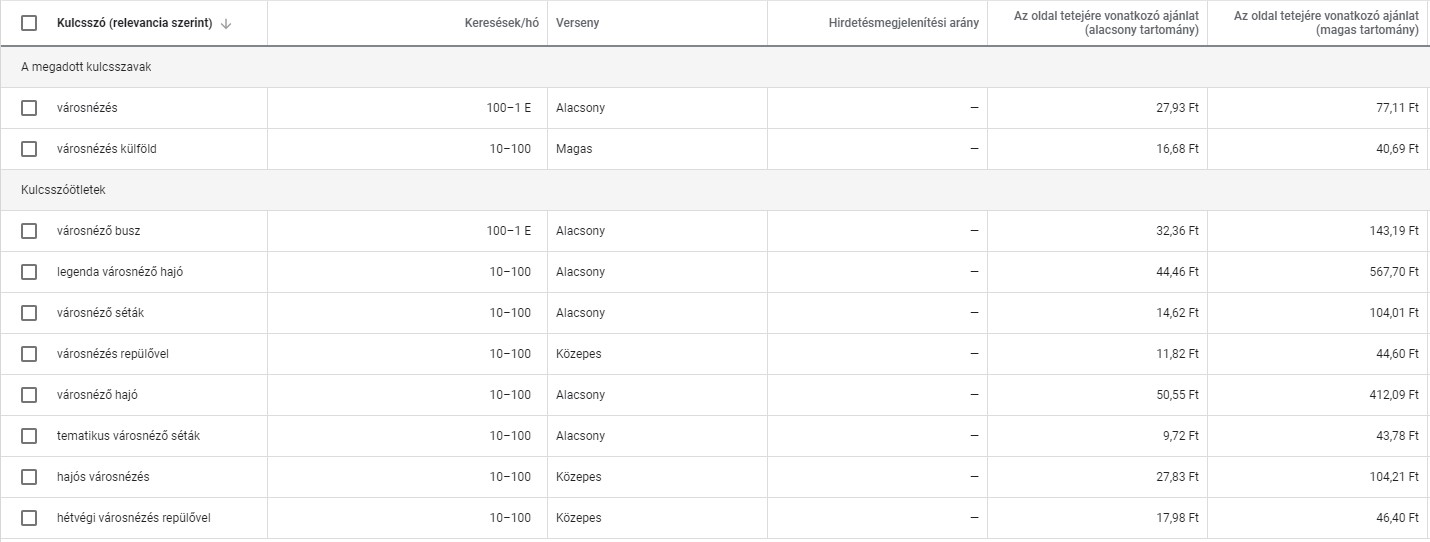The height and width of the screenshot is (542, 1430).
Task: Check the városnéző hajó row box
Action: (x=29, y=395)
